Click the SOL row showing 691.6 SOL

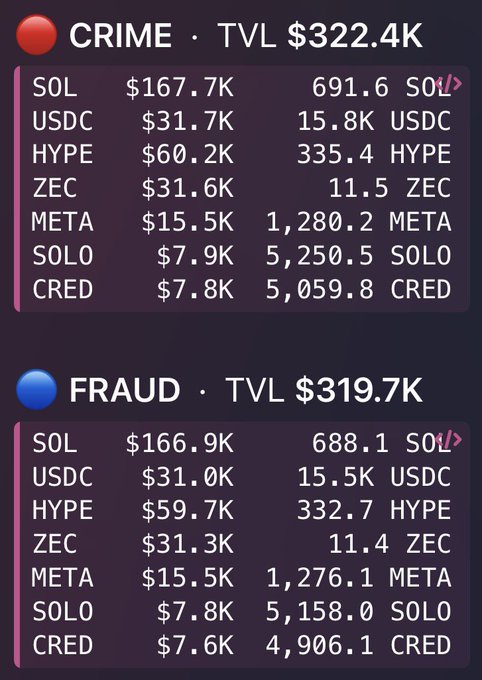pyautogui.click(x=242, y=87)
